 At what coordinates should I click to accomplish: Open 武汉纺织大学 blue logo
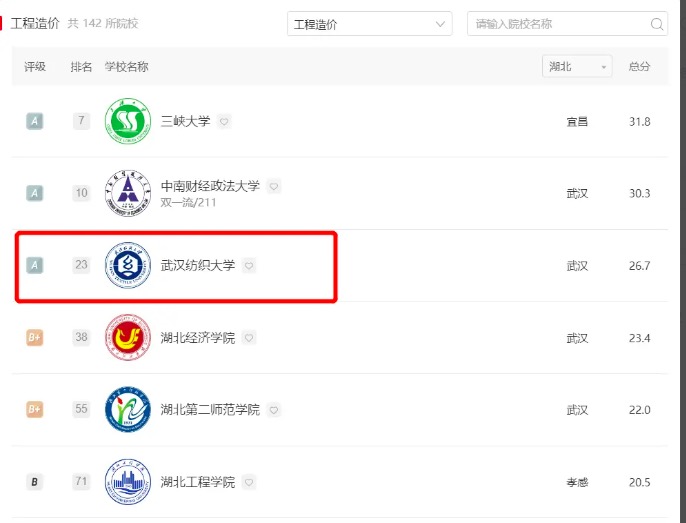click(128, 265)
